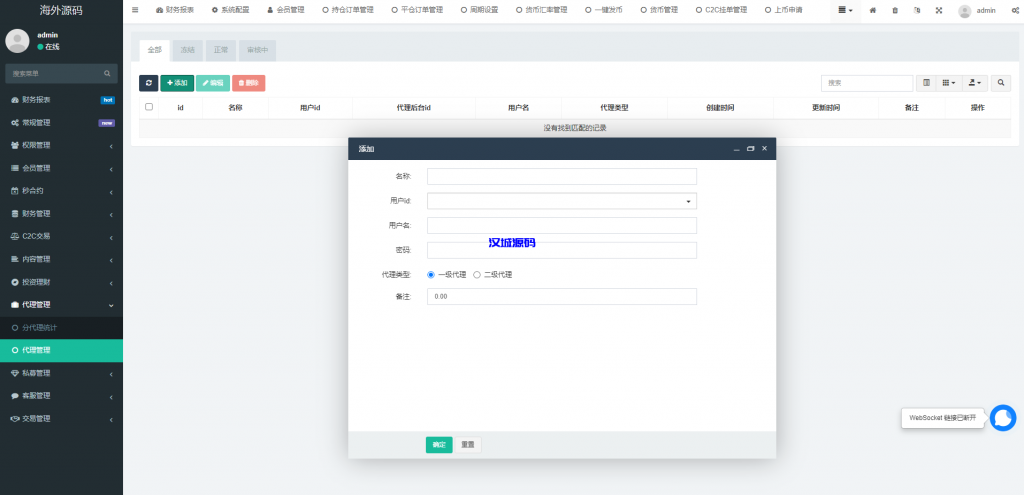The width and height of the screenshot is (1024, 495).
Task: Open C2C挂单管理 in the top navigation
Action: point(721,10)
